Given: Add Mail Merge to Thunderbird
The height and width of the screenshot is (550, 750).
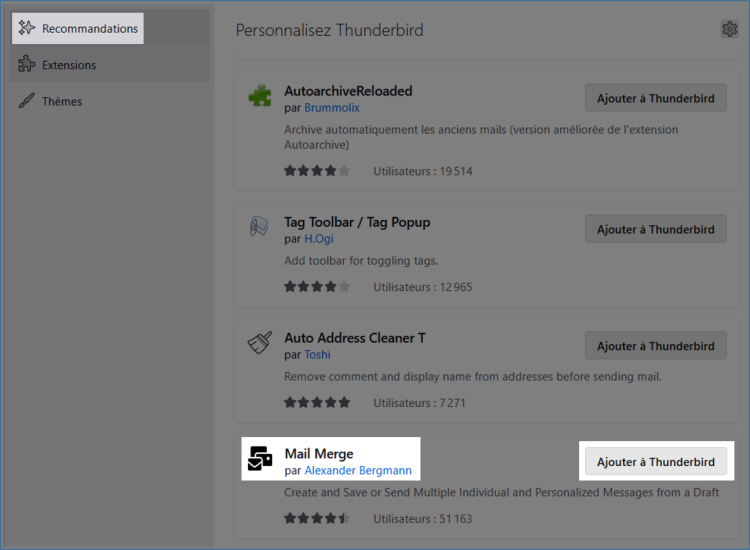Looking at the screenshot, I should (x=655, y=462).
